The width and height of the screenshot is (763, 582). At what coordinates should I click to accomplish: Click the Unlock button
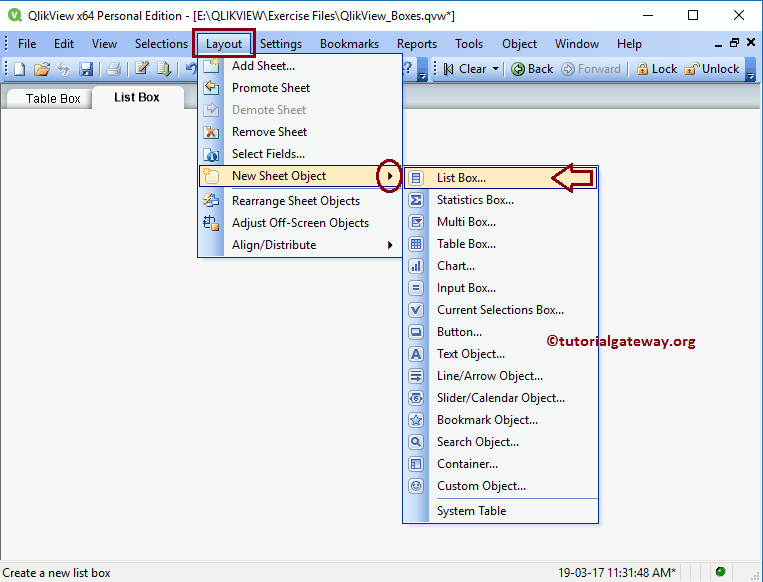[712, 69]
